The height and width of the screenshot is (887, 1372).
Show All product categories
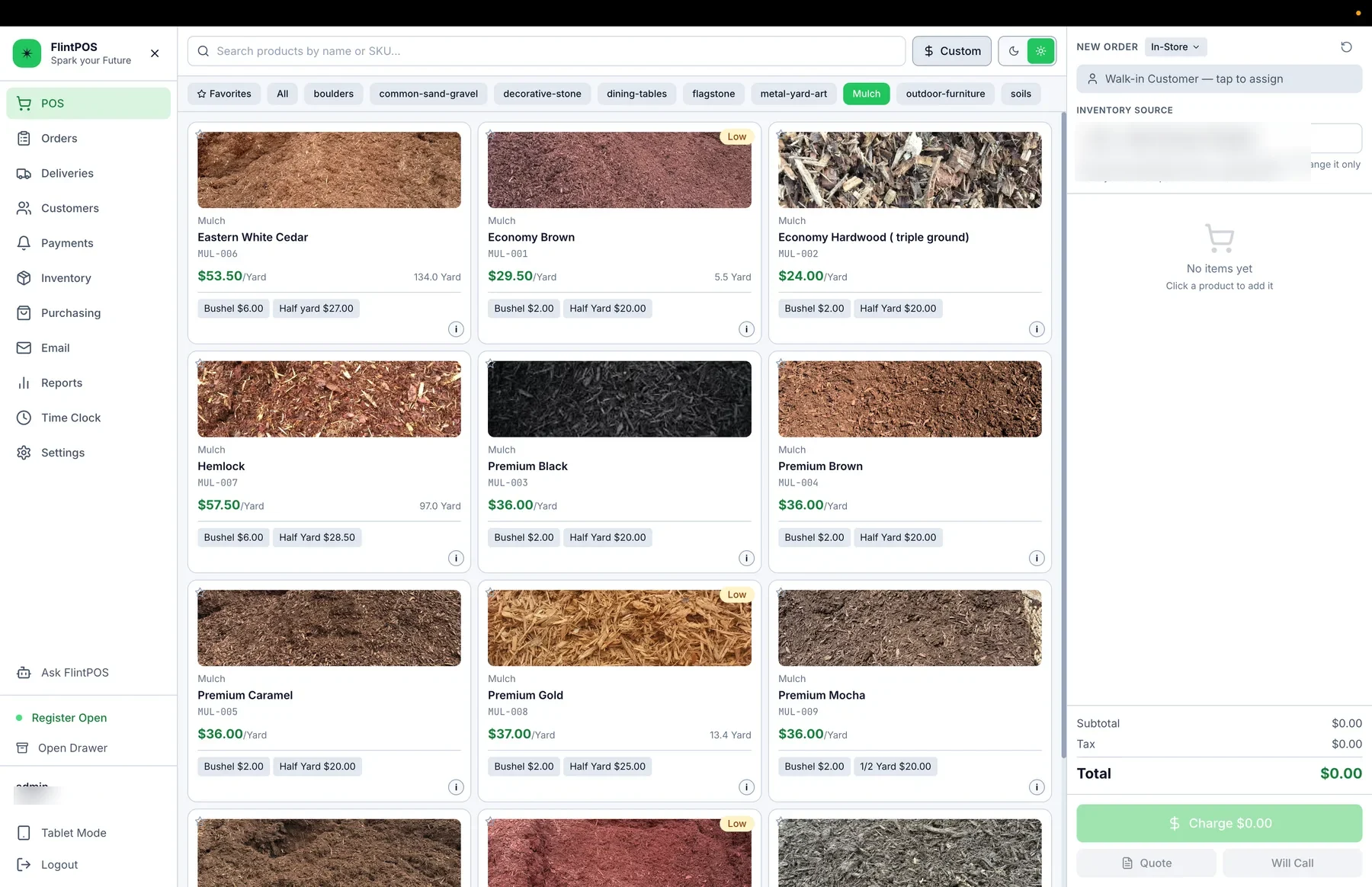pyautogui.click(x=283, y=94)
